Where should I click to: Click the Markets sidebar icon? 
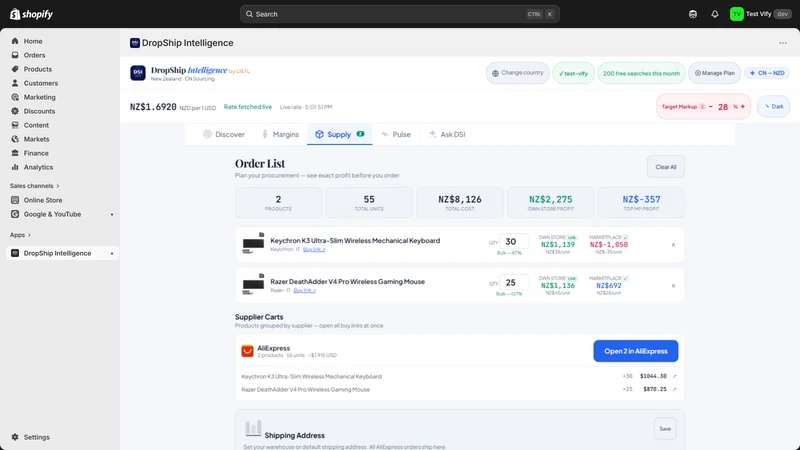point(15,139)
